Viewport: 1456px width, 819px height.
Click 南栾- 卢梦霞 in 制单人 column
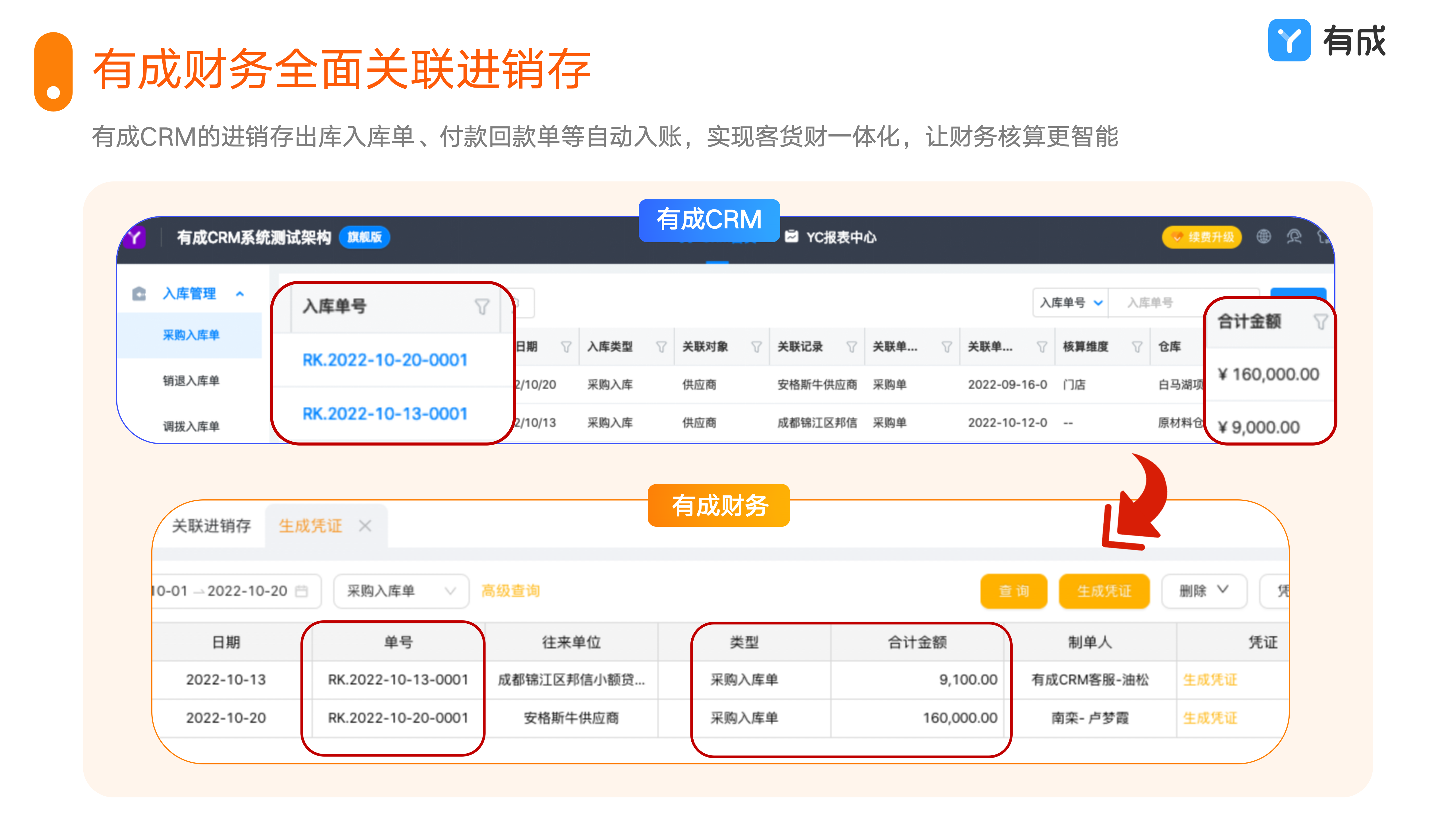(1090, 718)
